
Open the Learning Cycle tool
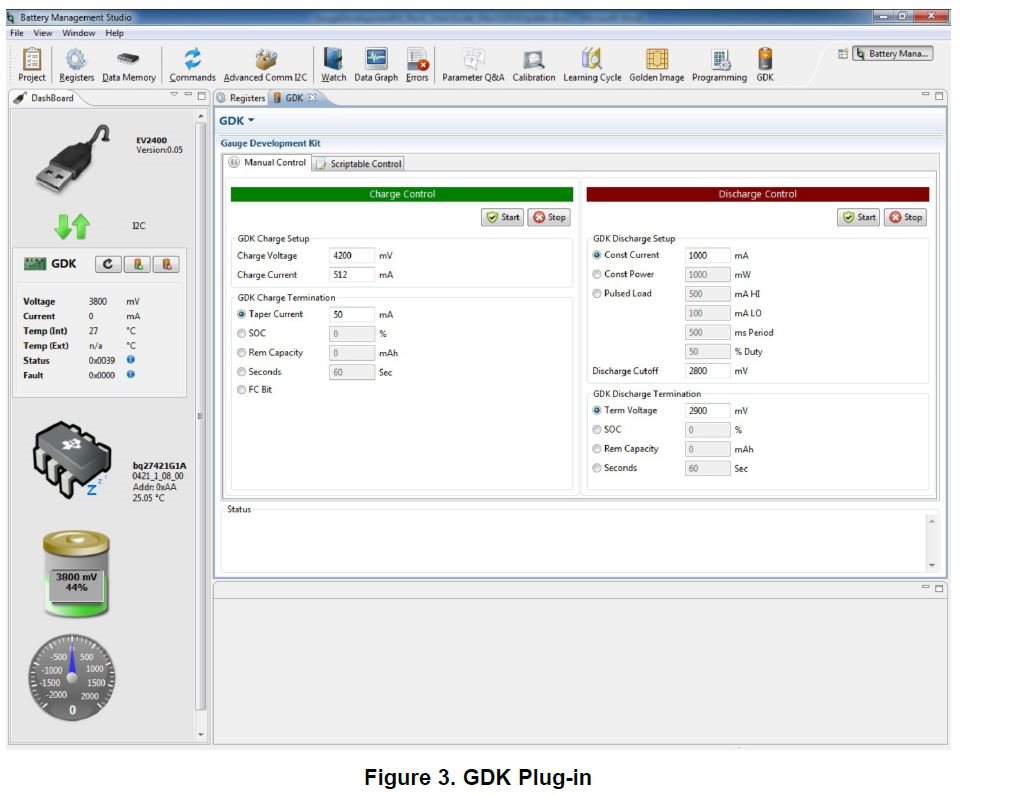click(592, 65)
